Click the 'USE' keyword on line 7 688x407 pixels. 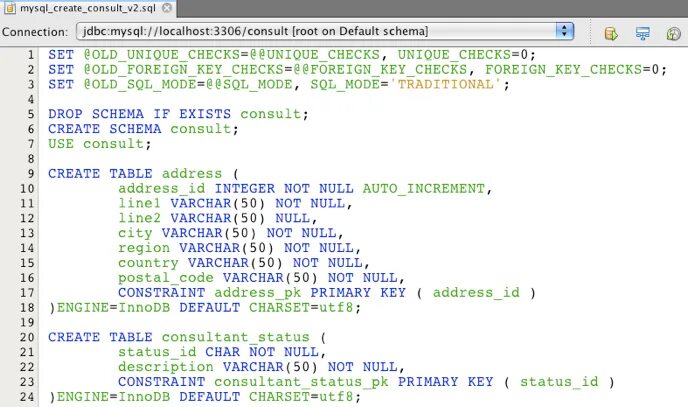pos(61,144)
